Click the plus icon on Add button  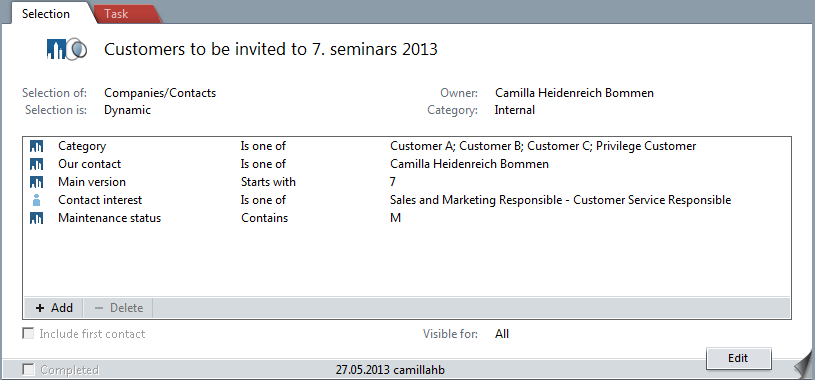point(40,308)
